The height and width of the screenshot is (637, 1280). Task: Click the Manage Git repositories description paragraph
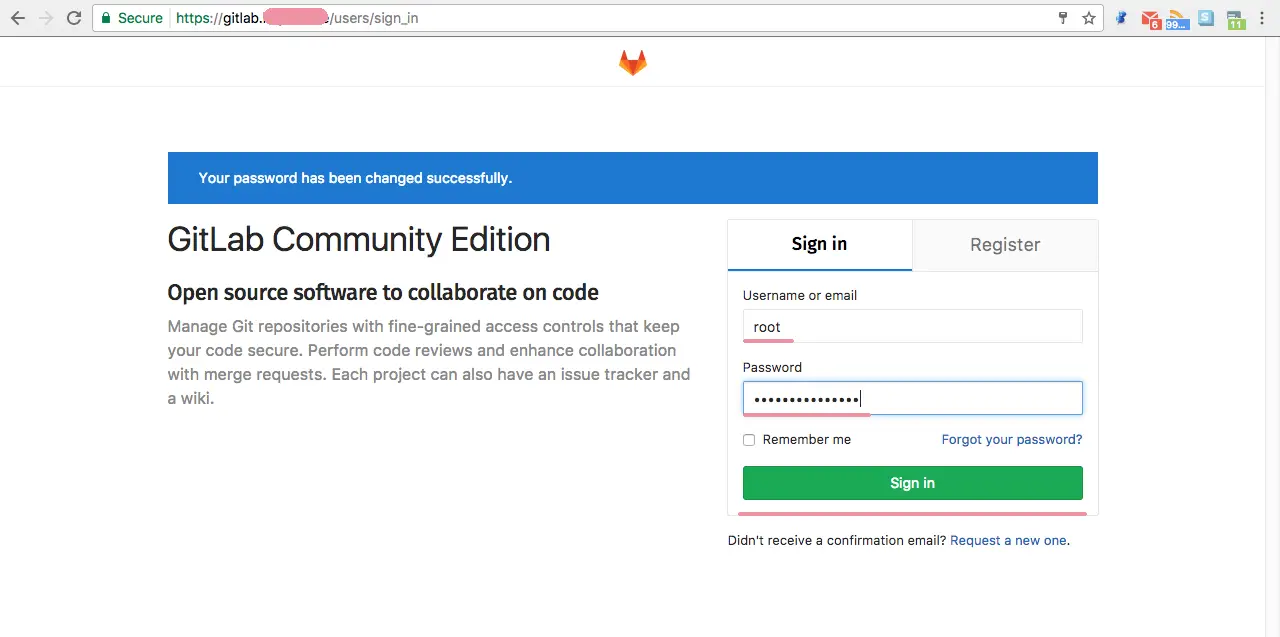pyautogui.click(x=429, y=362)
